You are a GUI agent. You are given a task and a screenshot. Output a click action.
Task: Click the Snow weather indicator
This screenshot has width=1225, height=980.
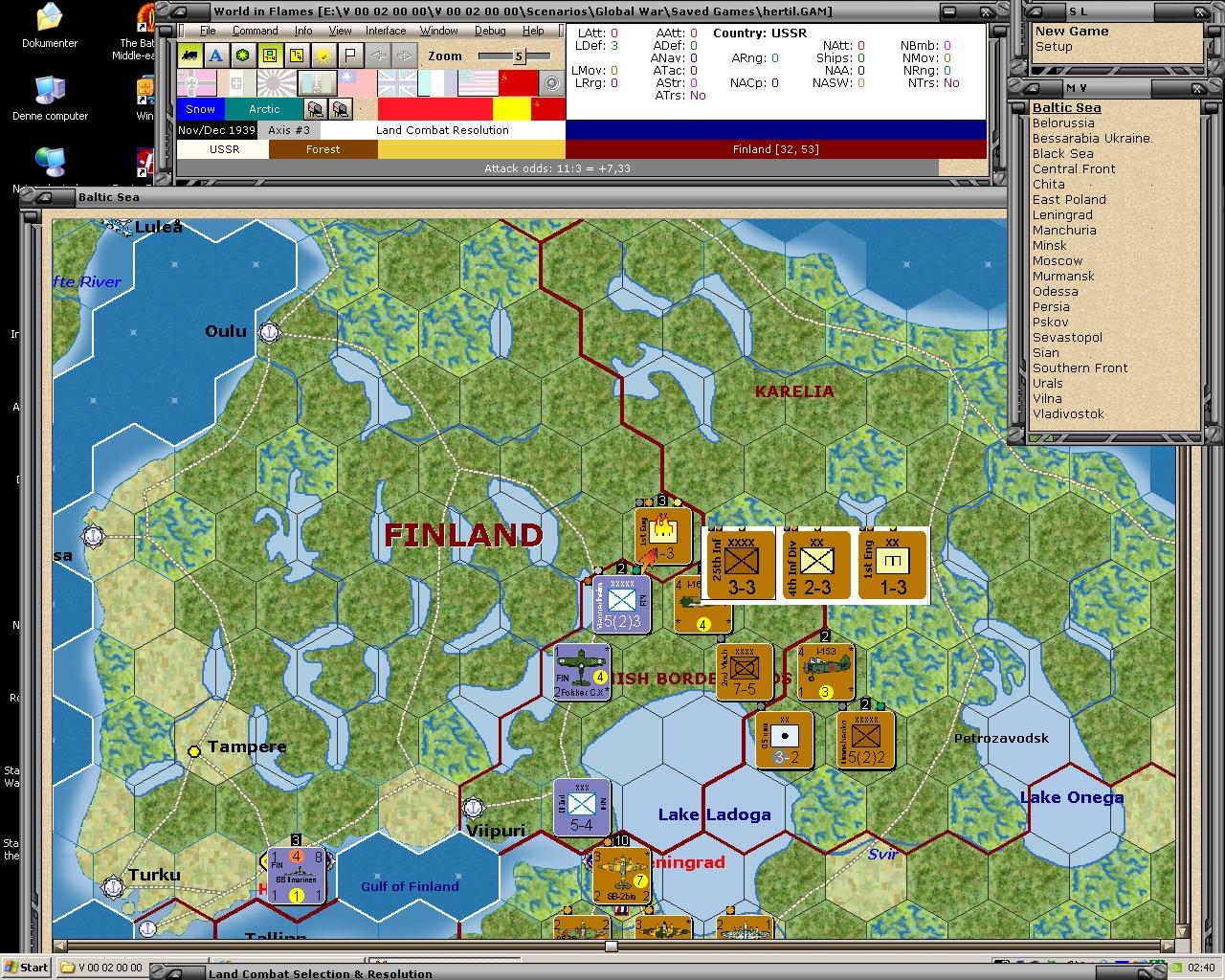200,109
